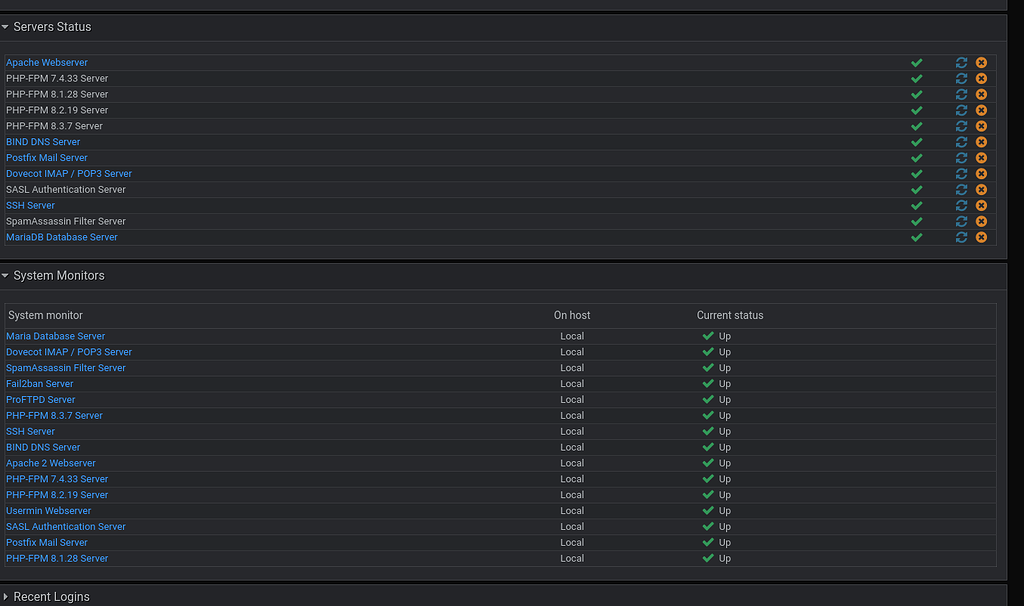The image size is (1024, 606).
Task: Restart the MariaDB Database Server
Action: click(x=961, y=237)
